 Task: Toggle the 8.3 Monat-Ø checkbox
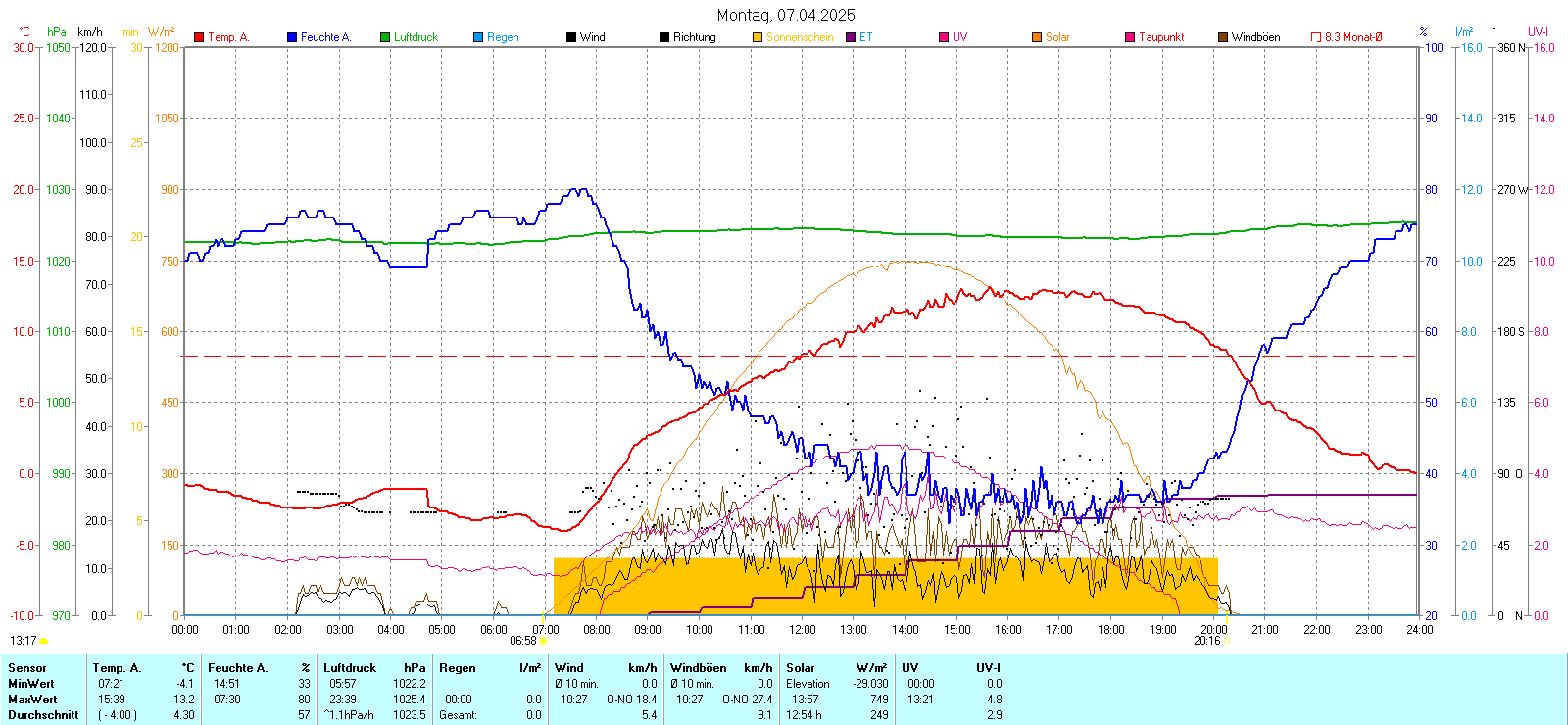coord(1316,37)
